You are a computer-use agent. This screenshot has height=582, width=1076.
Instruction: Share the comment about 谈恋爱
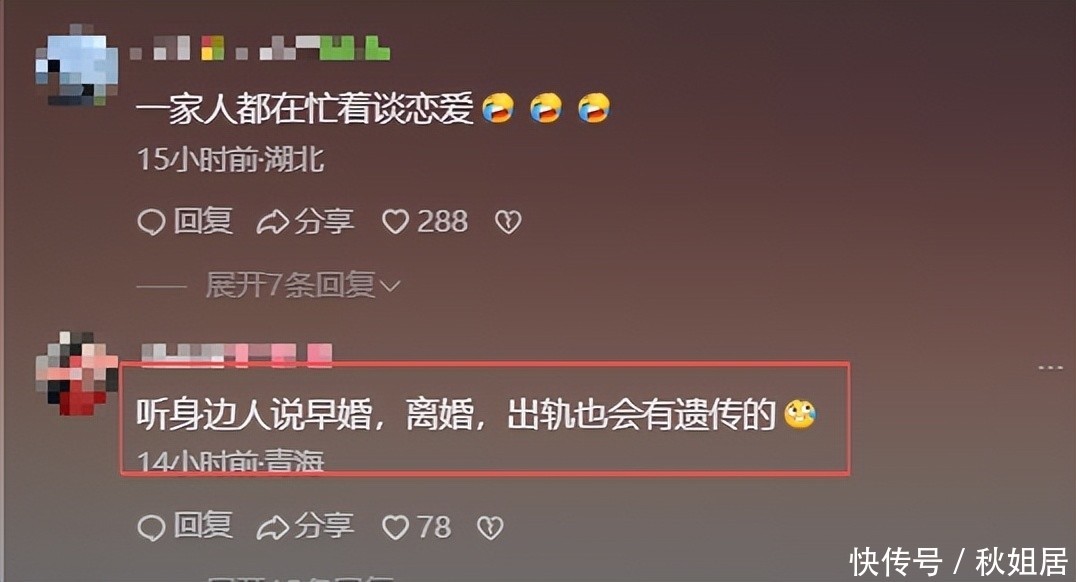(305, 222)
